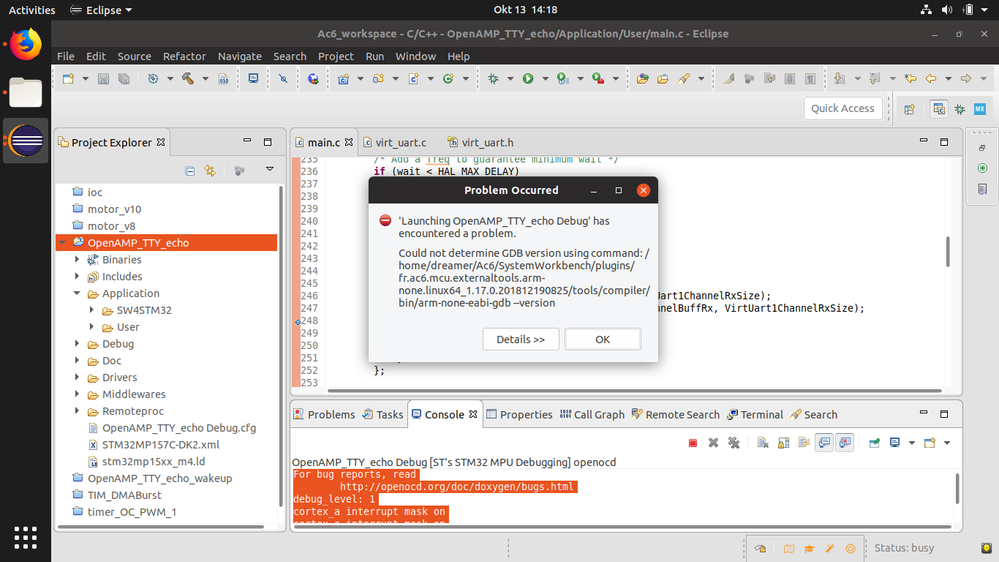The height and width of the screenshot is (562, 999).
Task: Click the Open Perspective icon
Action: 910,109
